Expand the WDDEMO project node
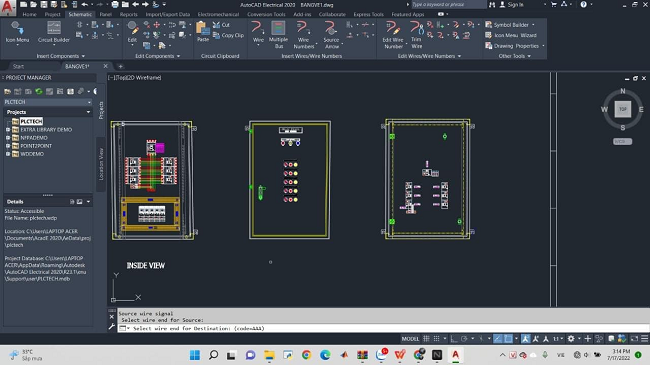The image size is (650, 365). pos(8,154)
